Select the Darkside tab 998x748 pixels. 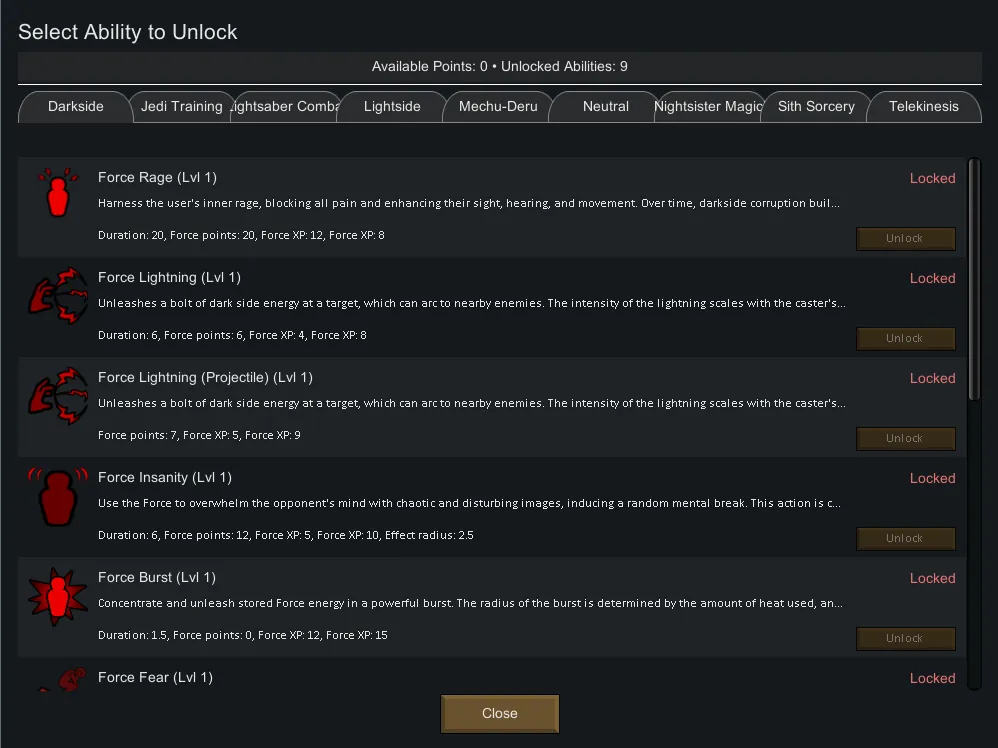click(76, 107)
